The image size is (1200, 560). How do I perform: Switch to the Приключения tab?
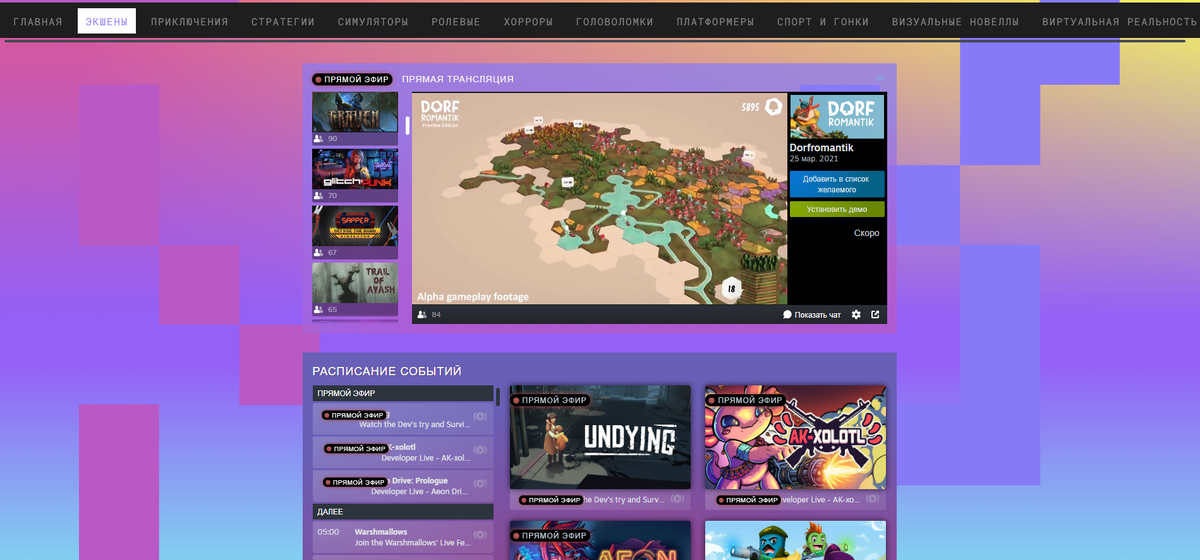(x=190, y=21)
